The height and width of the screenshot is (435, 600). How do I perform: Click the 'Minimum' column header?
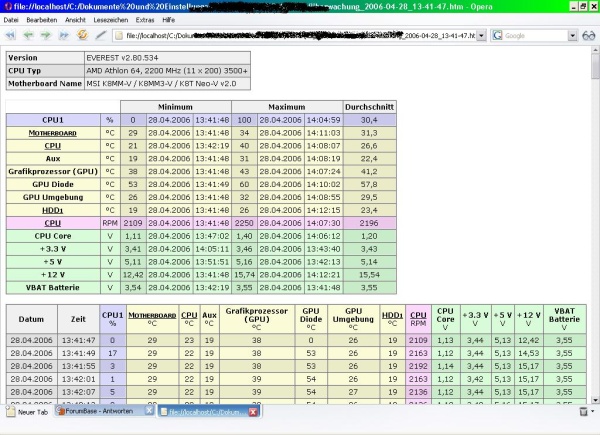[175, 107]
